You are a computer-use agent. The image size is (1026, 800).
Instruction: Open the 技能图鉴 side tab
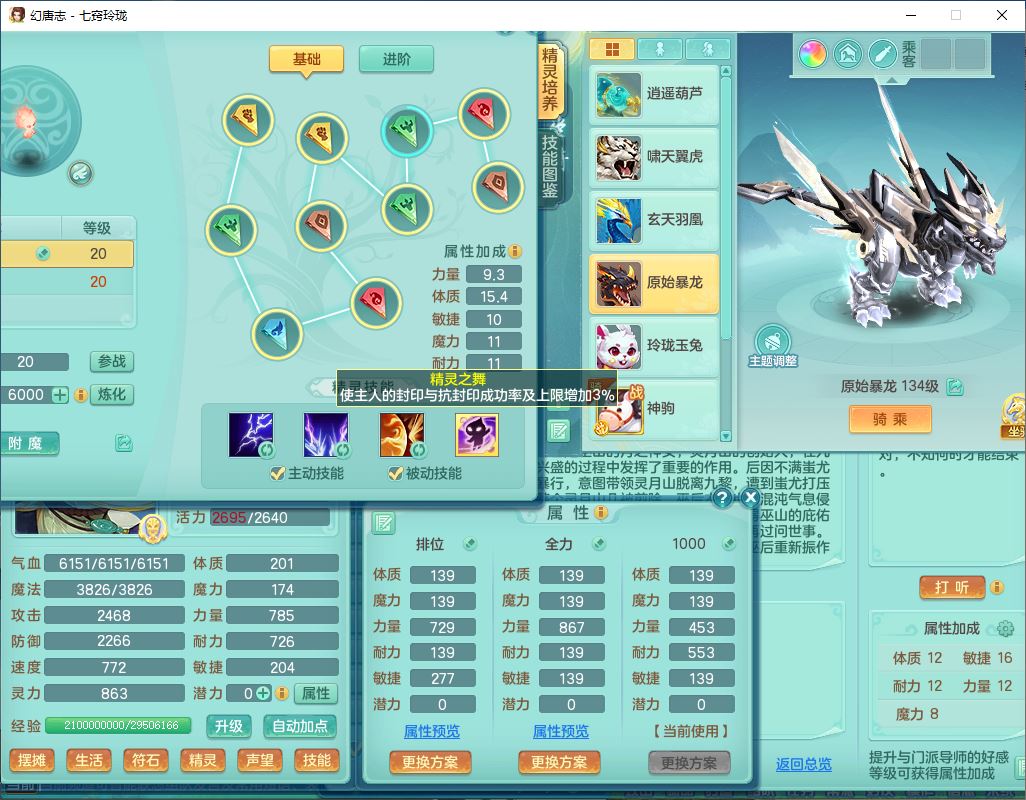point(550,166)
